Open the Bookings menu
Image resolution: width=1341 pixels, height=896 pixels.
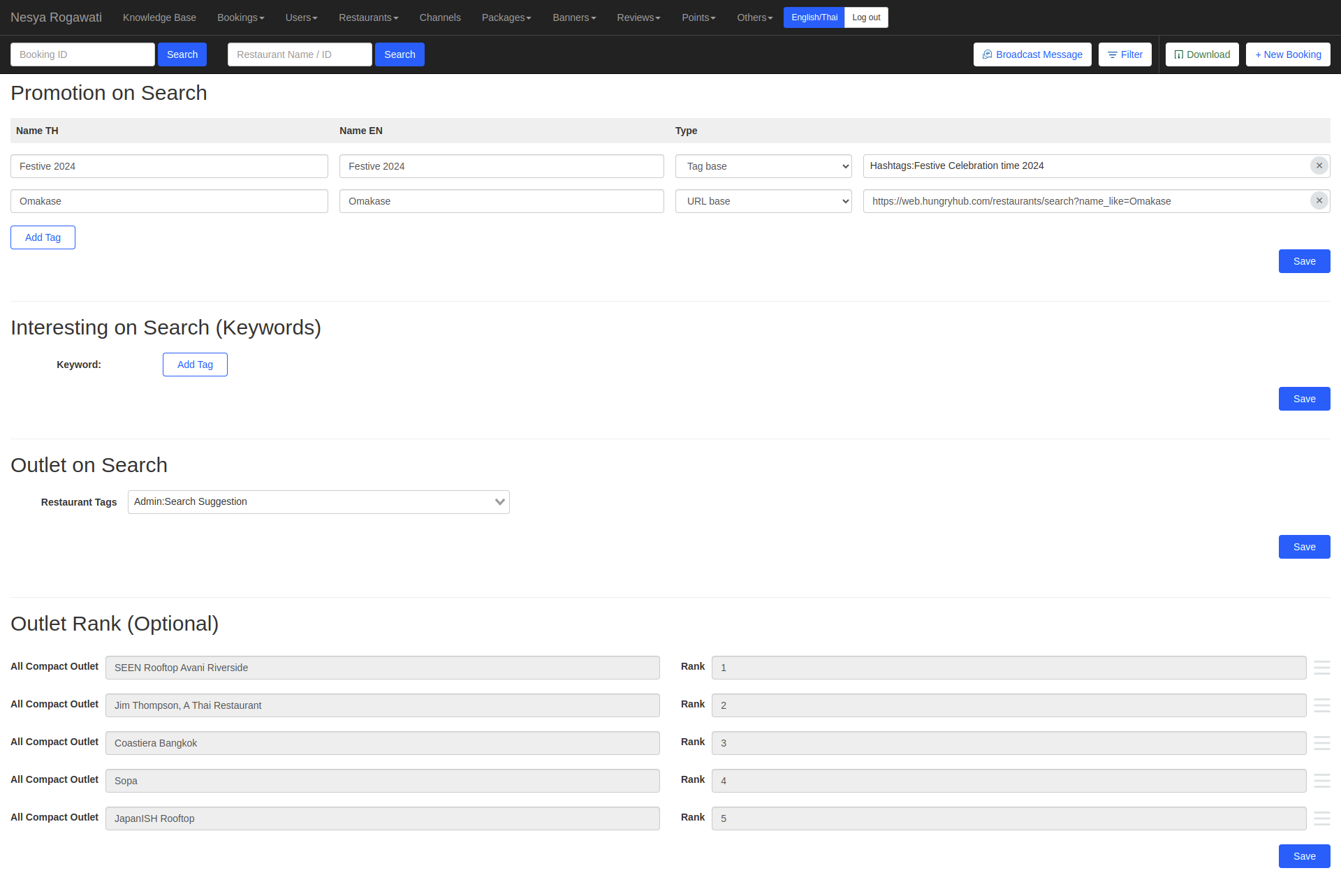[240, 17]
